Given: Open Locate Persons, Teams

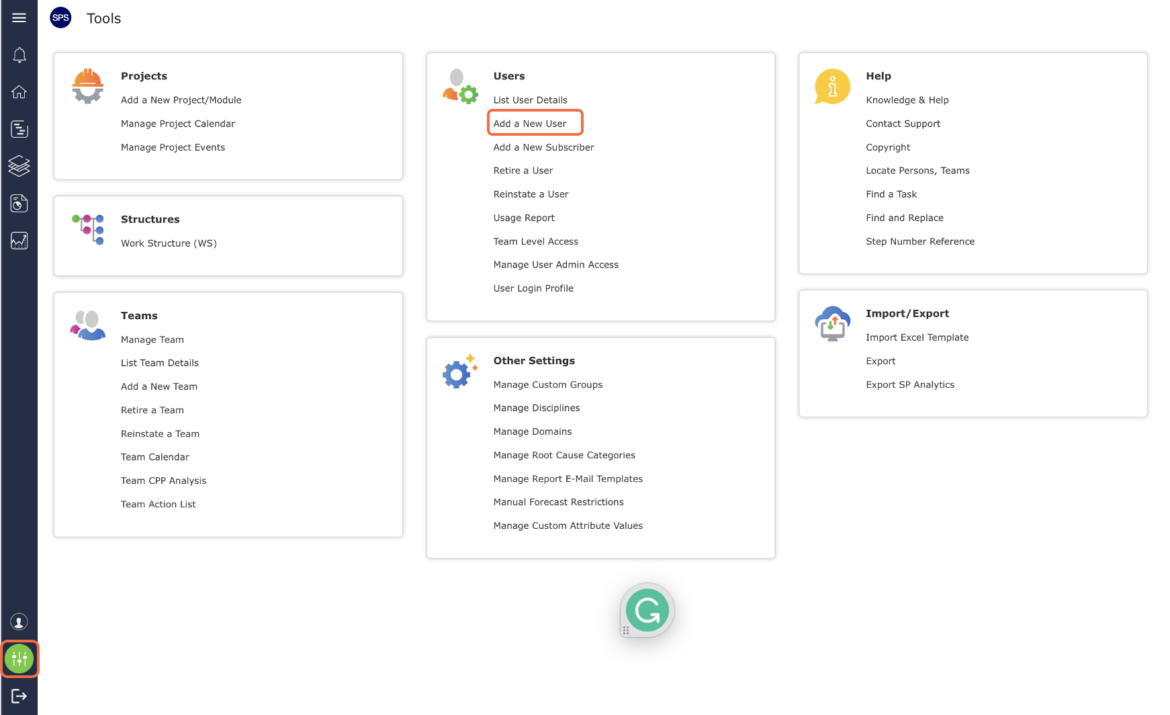Looking at the screenshot, I should pyautogui.click(x=918, y=171).
